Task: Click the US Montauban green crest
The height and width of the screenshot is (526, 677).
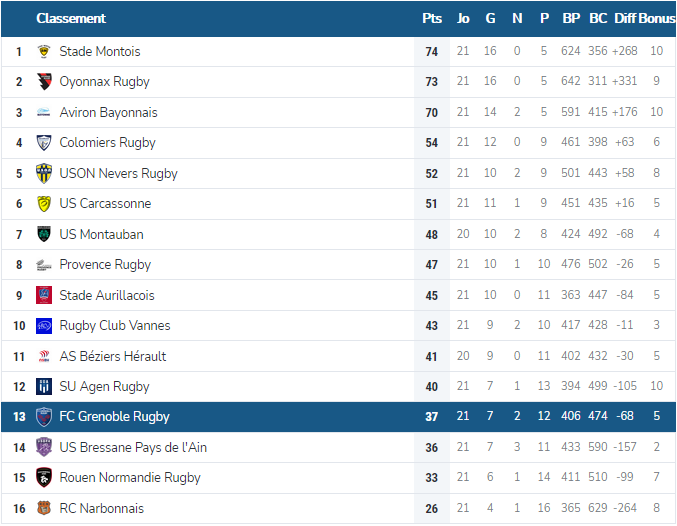Action: tap(44, 235)
